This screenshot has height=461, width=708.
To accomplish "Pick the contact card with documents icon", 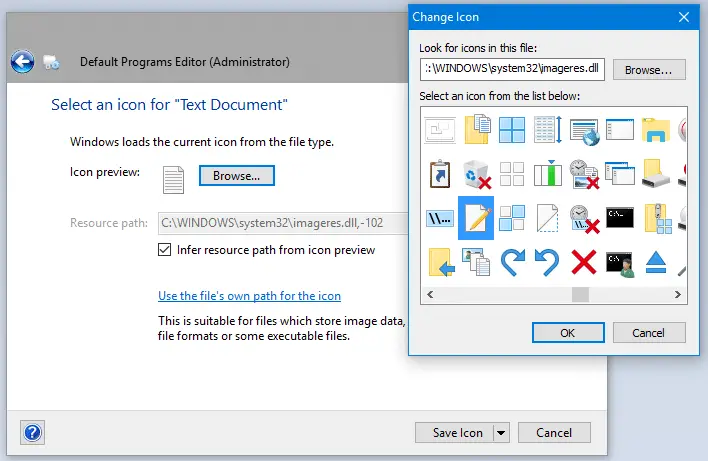I will (x=476, y=262).
